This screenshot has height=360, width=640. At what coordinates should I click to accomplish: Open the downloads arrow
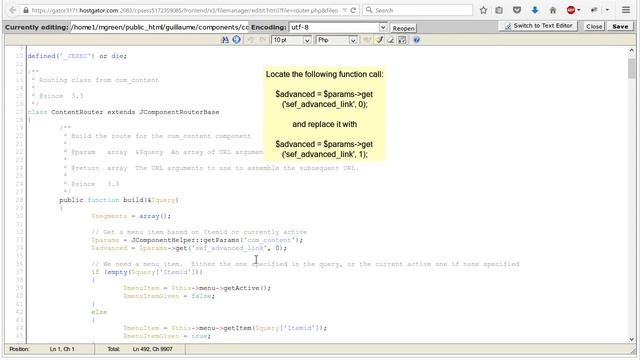click(x=535, y=10)
